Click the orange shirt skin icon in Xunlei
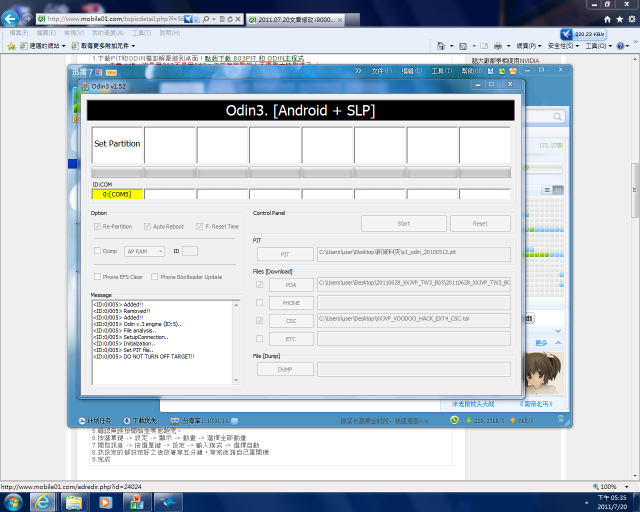Screen dimensions: 640x512 (513, 71)
